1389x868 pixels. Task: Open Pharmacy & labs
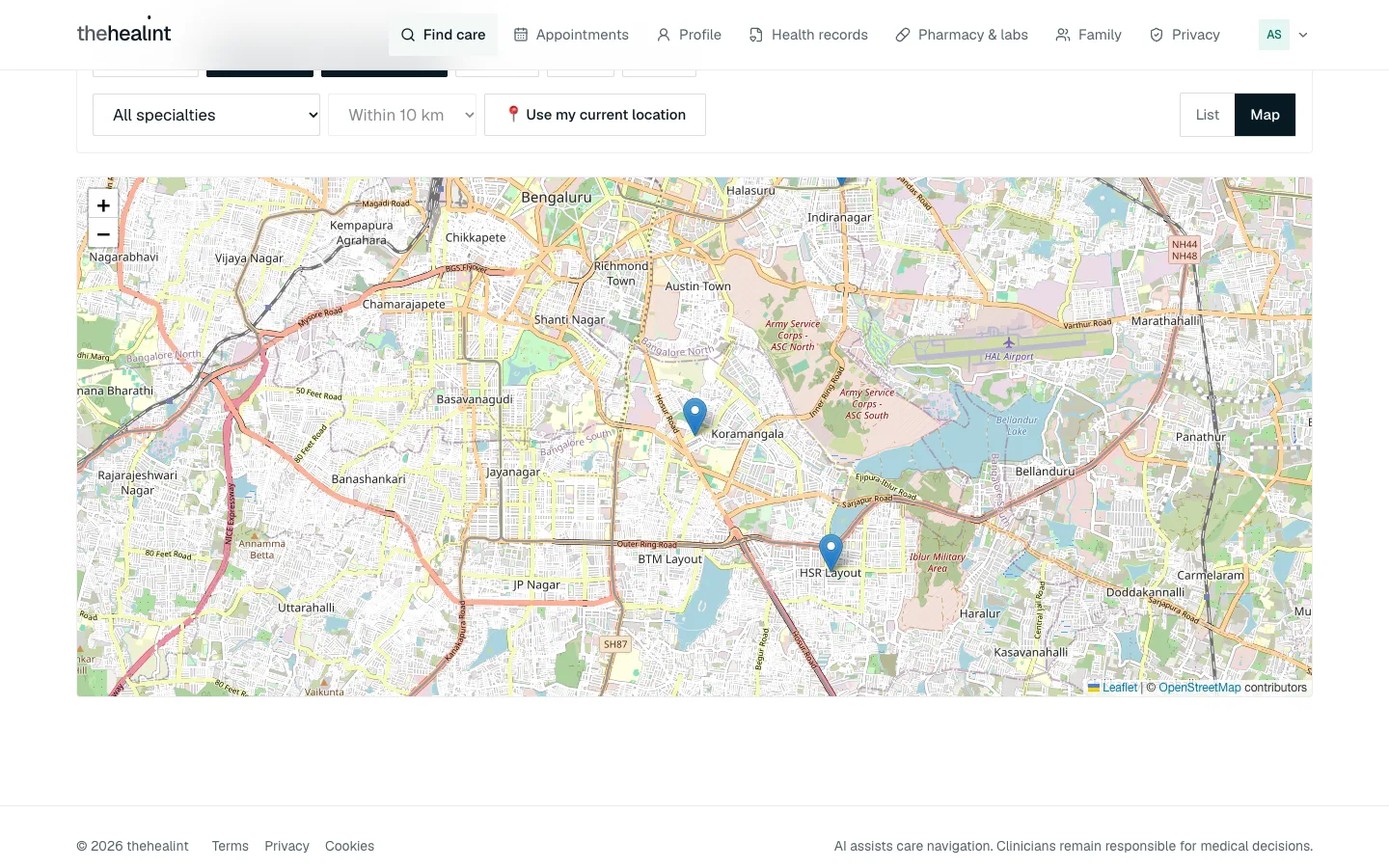click(962, 35)
